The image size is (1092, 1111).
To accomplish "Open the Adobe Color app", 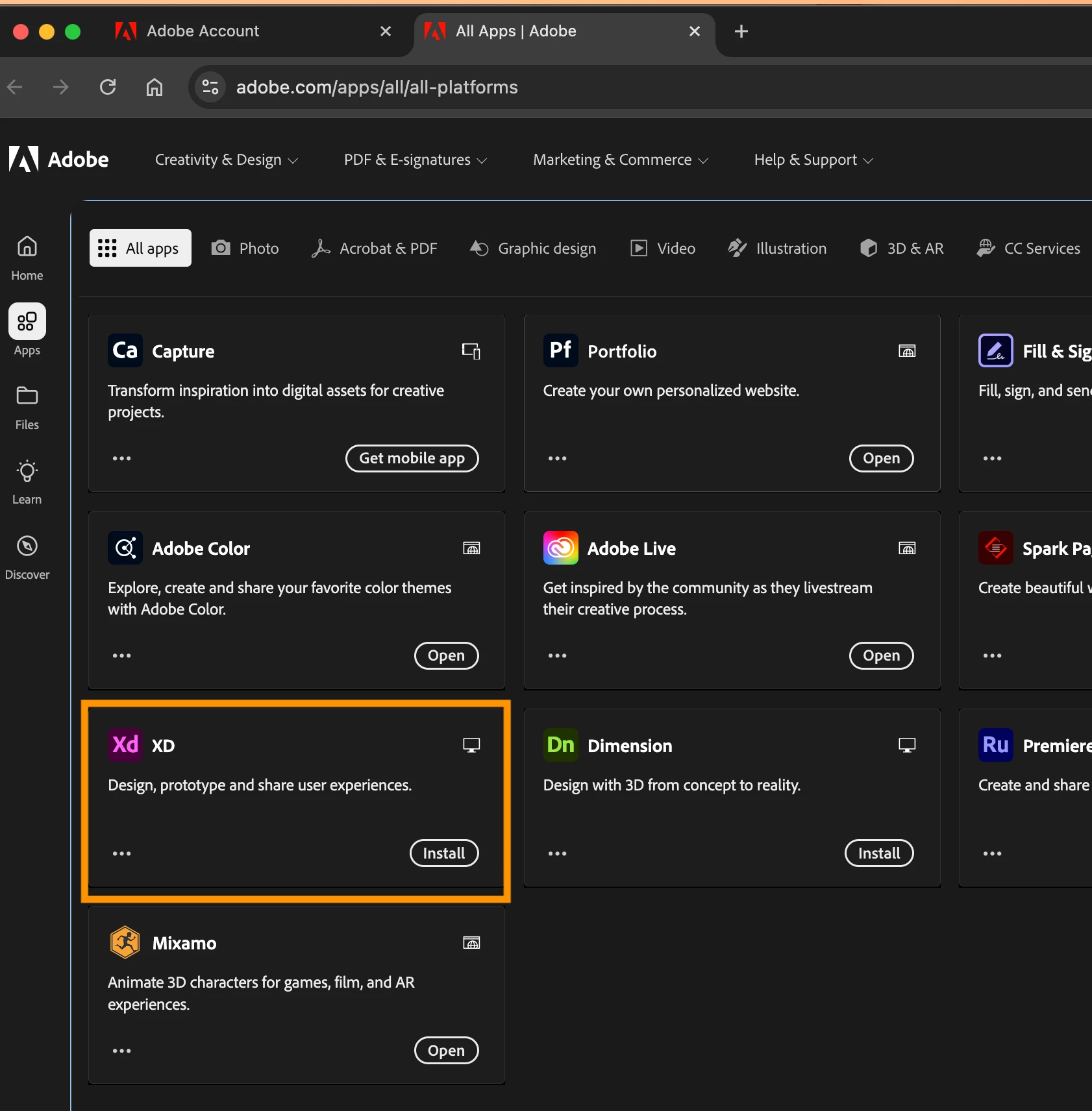I will coord(447,655).
